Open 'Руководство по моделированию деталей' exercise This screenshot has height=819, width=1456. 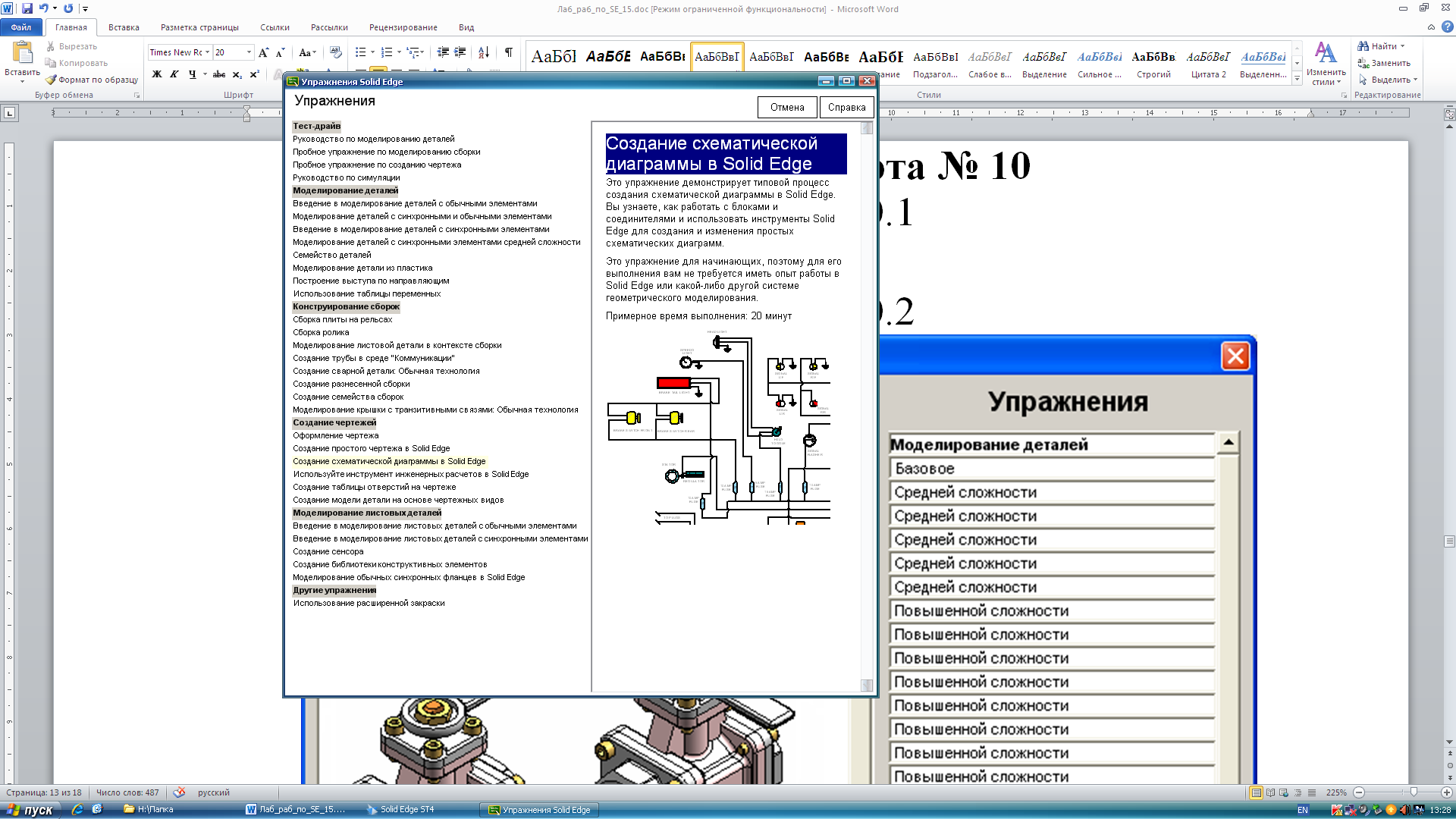[374, 140]
